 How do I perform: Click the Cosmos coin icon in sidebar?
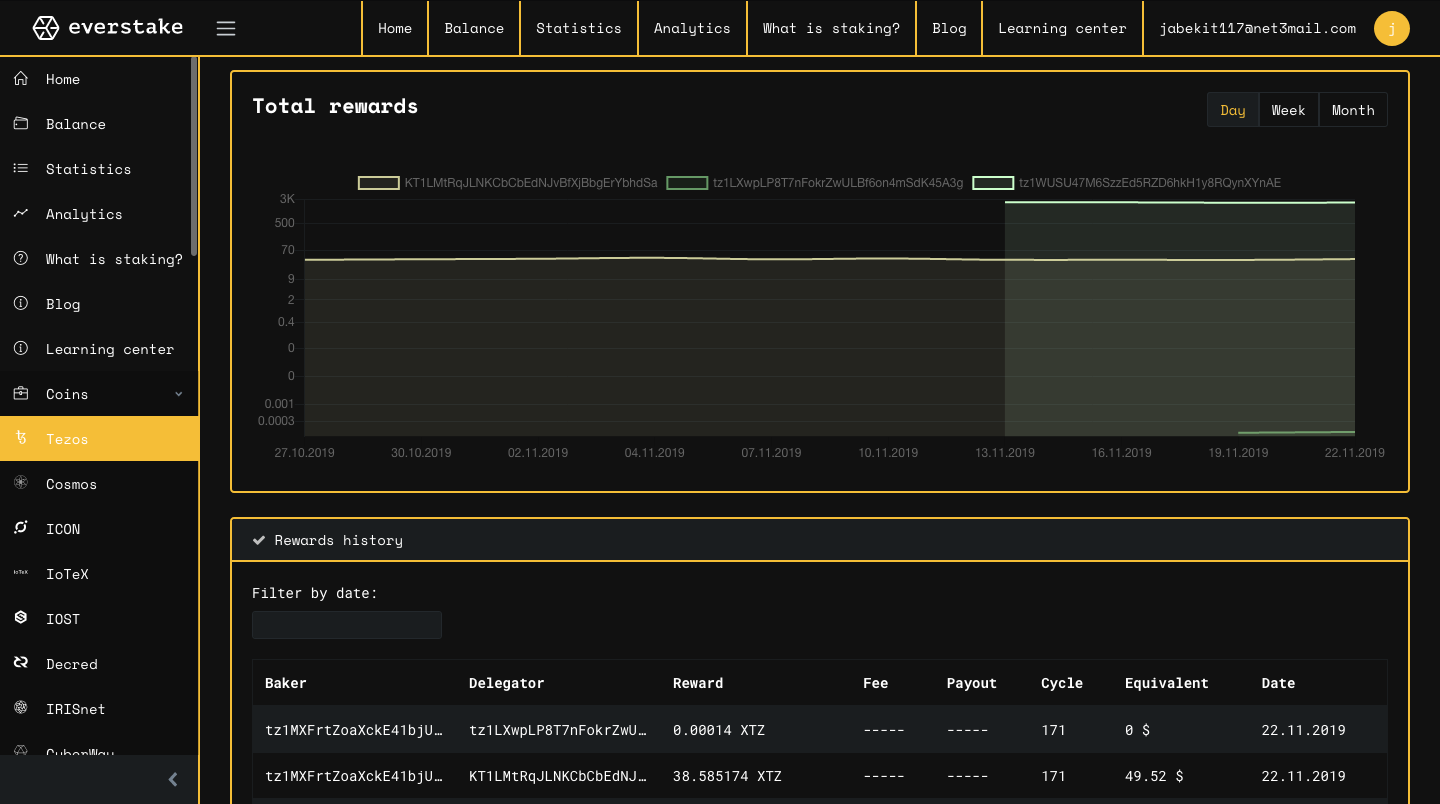coord(20,483)
